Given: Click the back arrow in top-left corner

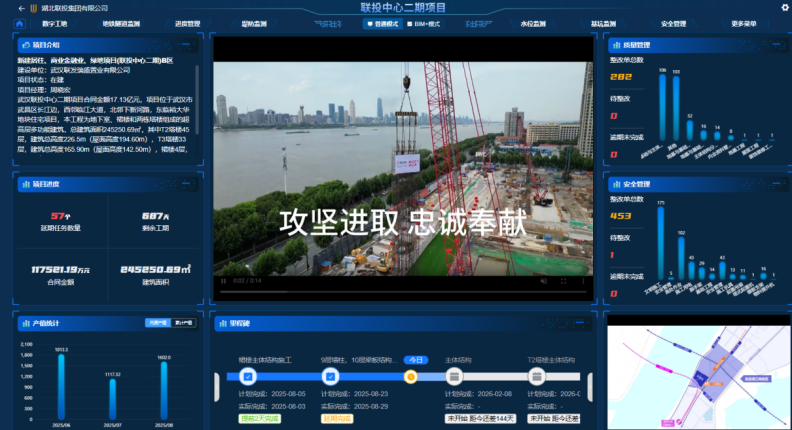Looking at the screenshot, I should pos(22,8).
